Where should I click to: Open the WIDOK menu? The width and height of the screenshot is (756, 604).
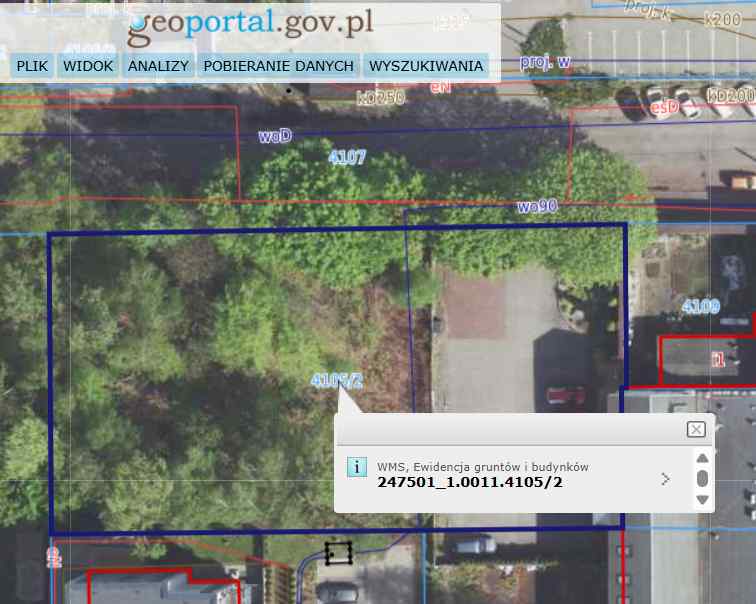tap(88, 66)
